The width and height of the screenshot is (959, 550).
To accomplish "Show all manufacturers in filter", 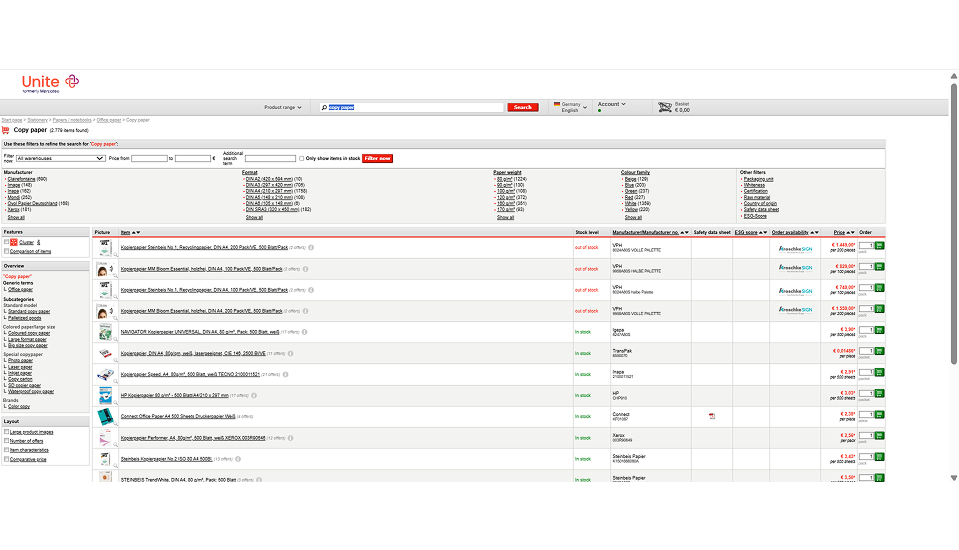I will pyautogui.click(x=16, y=217).
